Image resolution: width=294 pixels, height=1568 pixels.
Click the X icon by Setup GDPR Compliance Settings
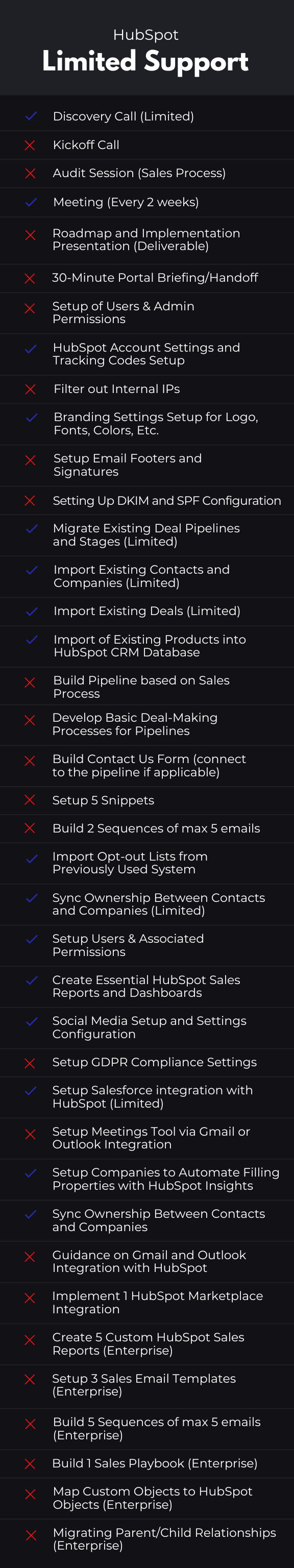29,1063
